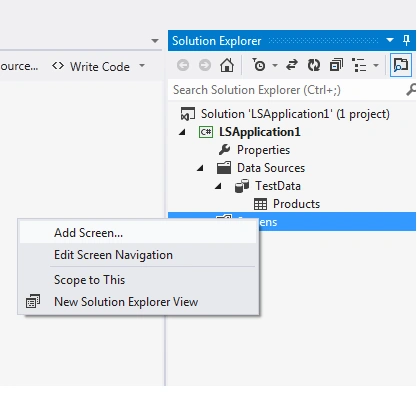Choose New Solution Explorer View
The width and height of the screenshot is (417, 393).
[x=138, y=302]
